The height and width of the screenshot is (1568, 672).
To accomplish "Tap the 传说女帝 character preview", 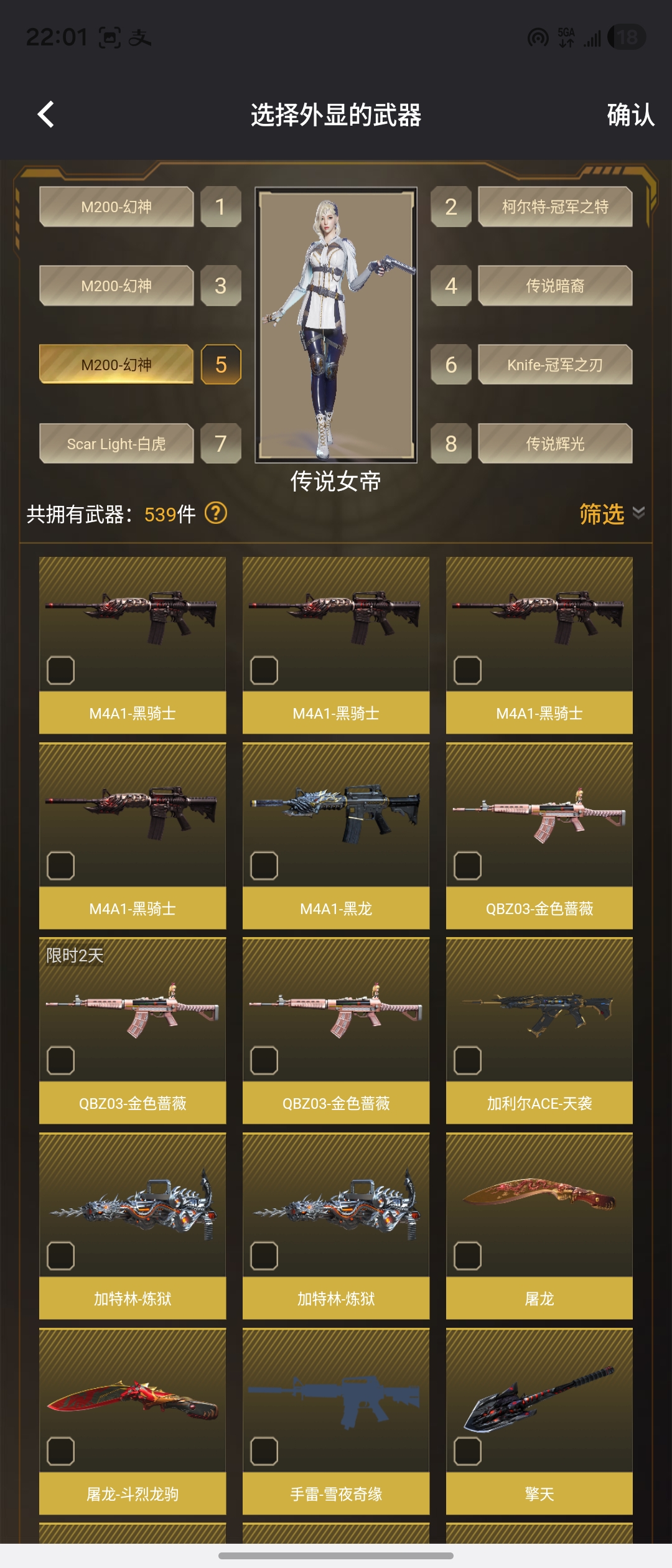I will (336, 325).
